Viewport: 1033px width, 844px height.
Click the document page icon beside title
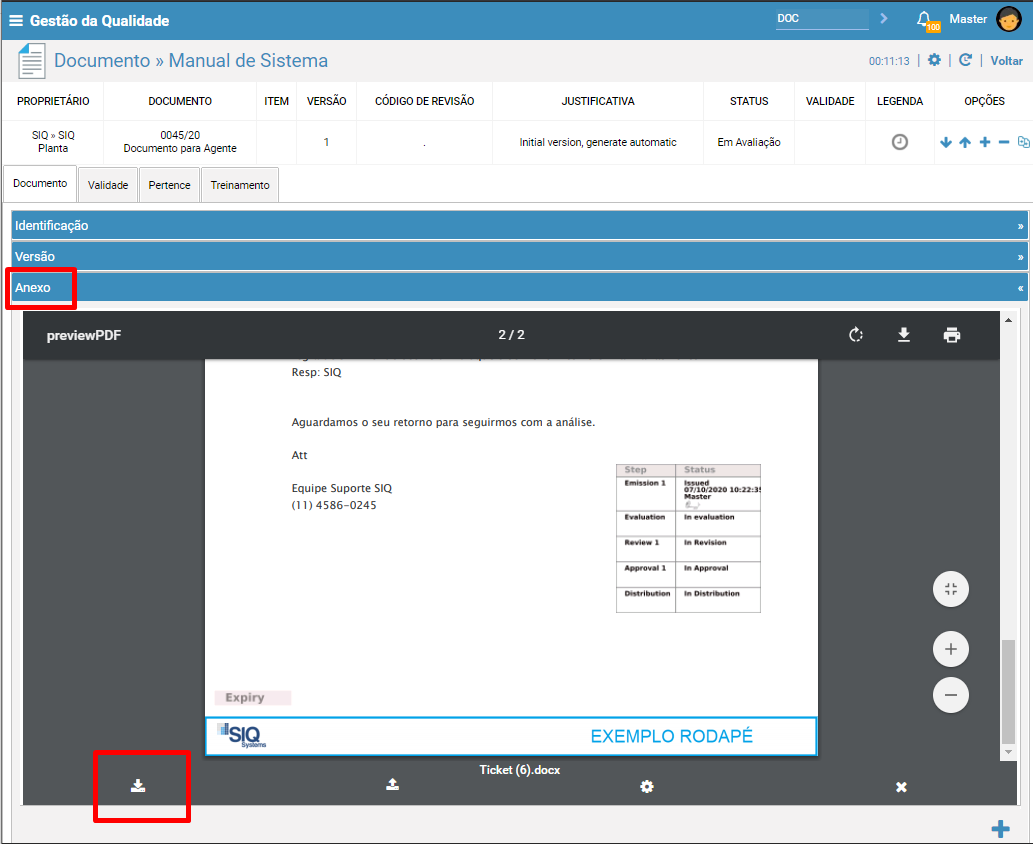[31, 61]
